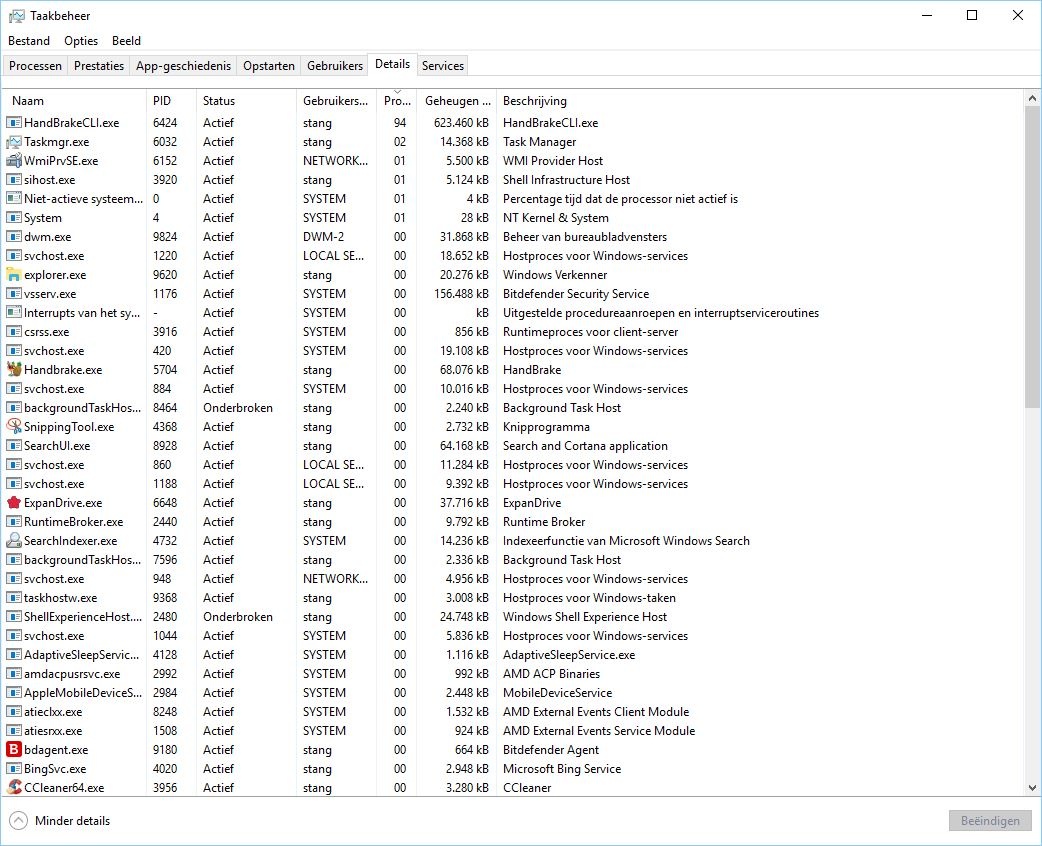1042x846 pixels.
Task: Click the HandBrakeCLI.exe process icon
Action: (13, 123)
